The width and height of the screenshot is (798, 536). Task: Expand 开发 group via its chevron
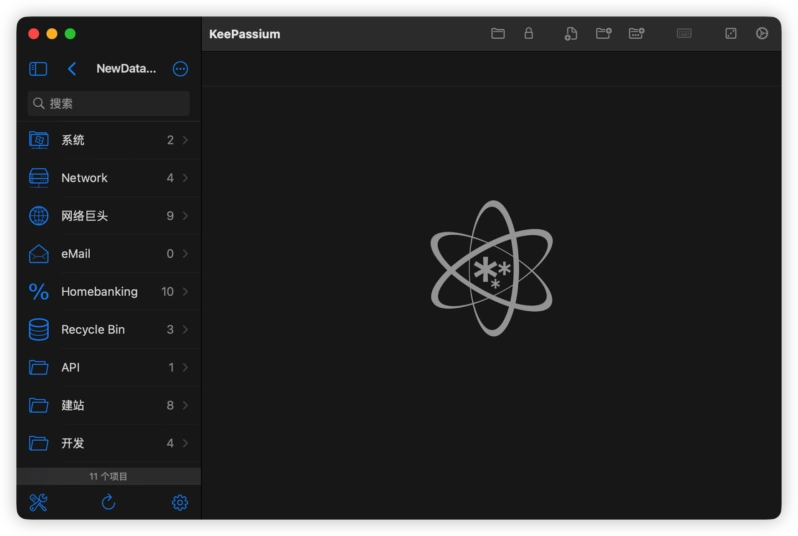(185, 443)
